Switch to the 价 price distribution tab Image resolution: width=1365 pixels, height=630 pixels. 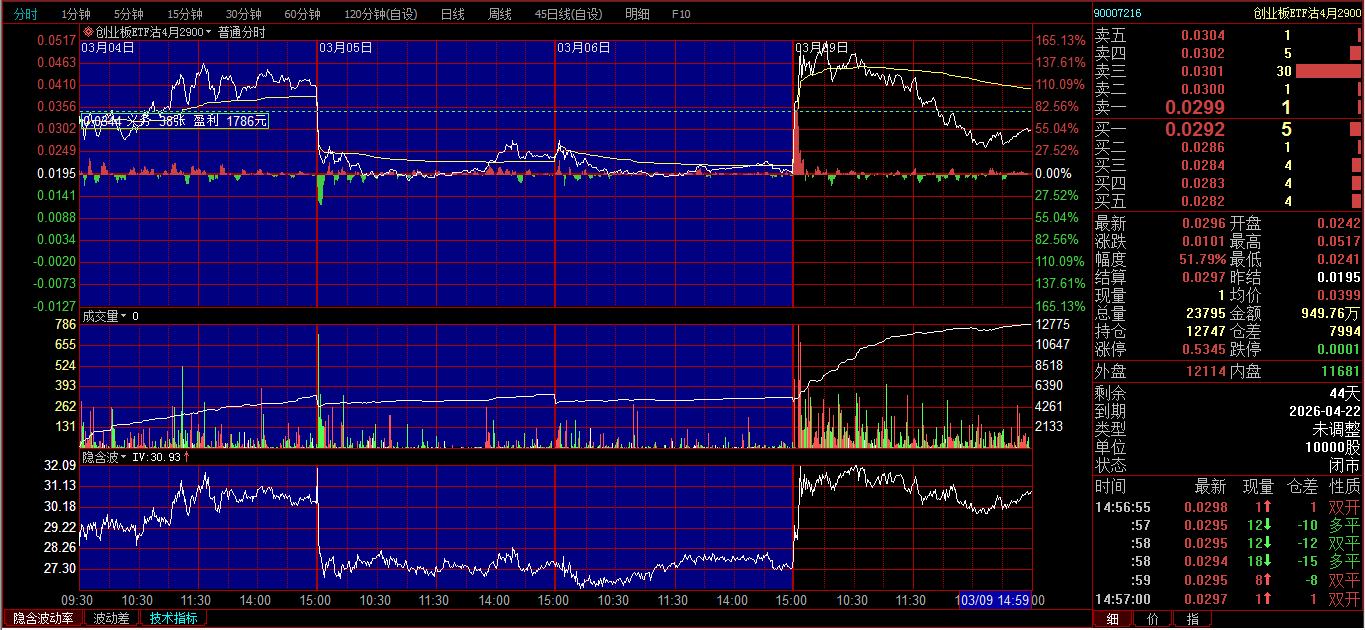pyautogui.click(x=1153, y=619)
